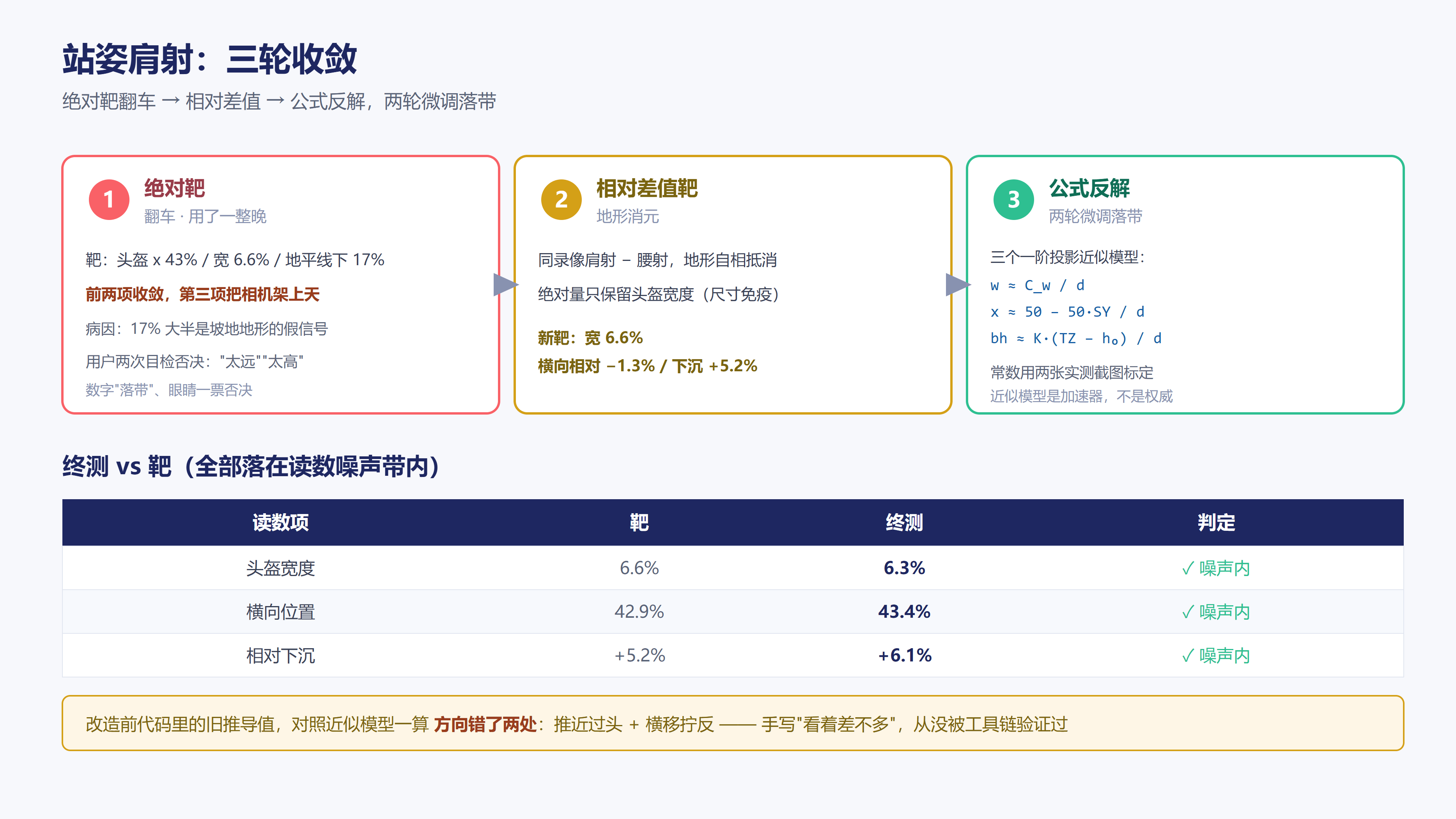This screenshot has height=819, width=1456.
Task: Click the bold text 方向错了两处
Action: [485, 724]
